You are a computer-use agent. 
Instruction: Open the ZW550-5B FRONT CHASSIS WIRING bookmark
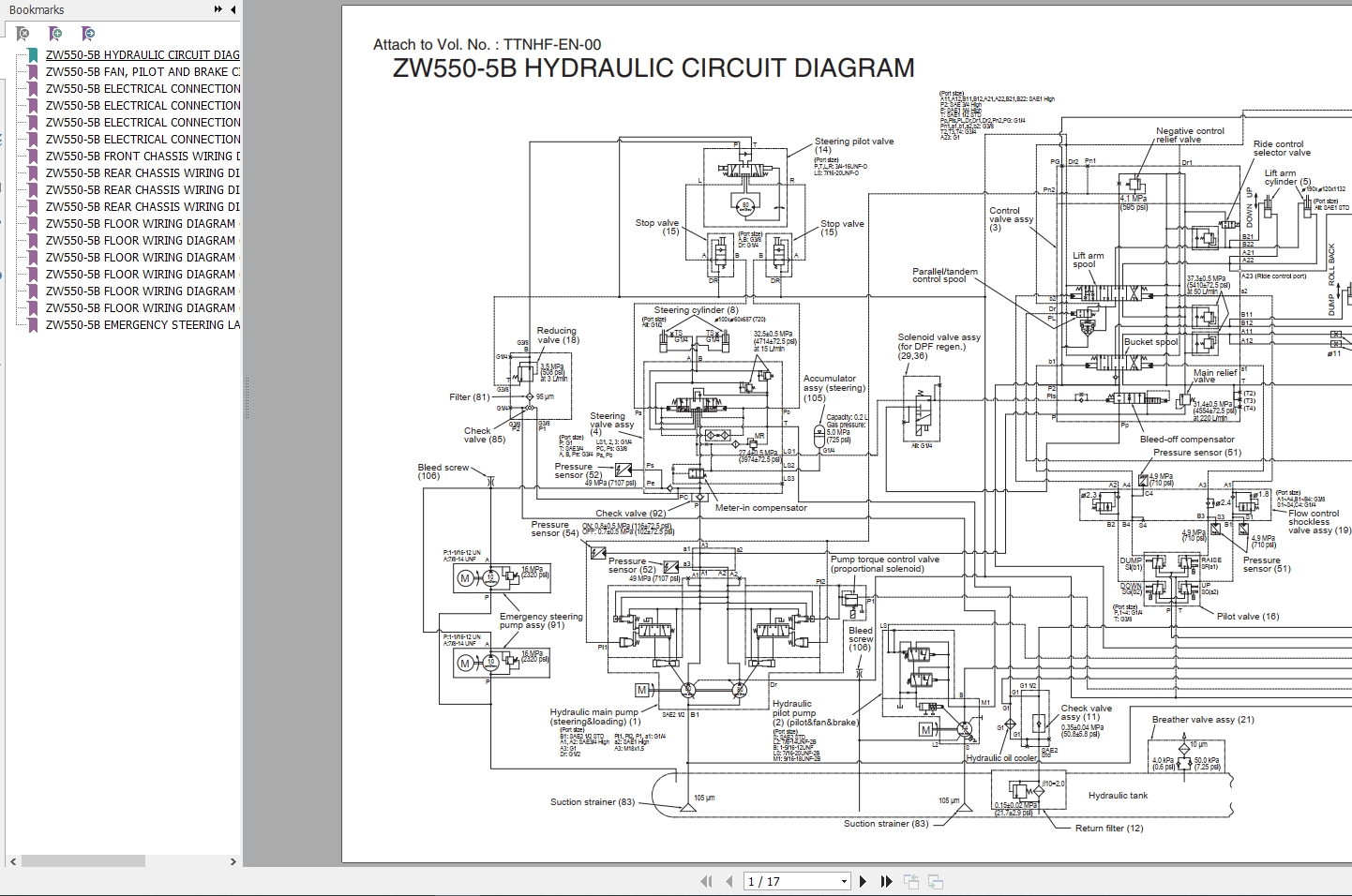(x=143, y=157)
